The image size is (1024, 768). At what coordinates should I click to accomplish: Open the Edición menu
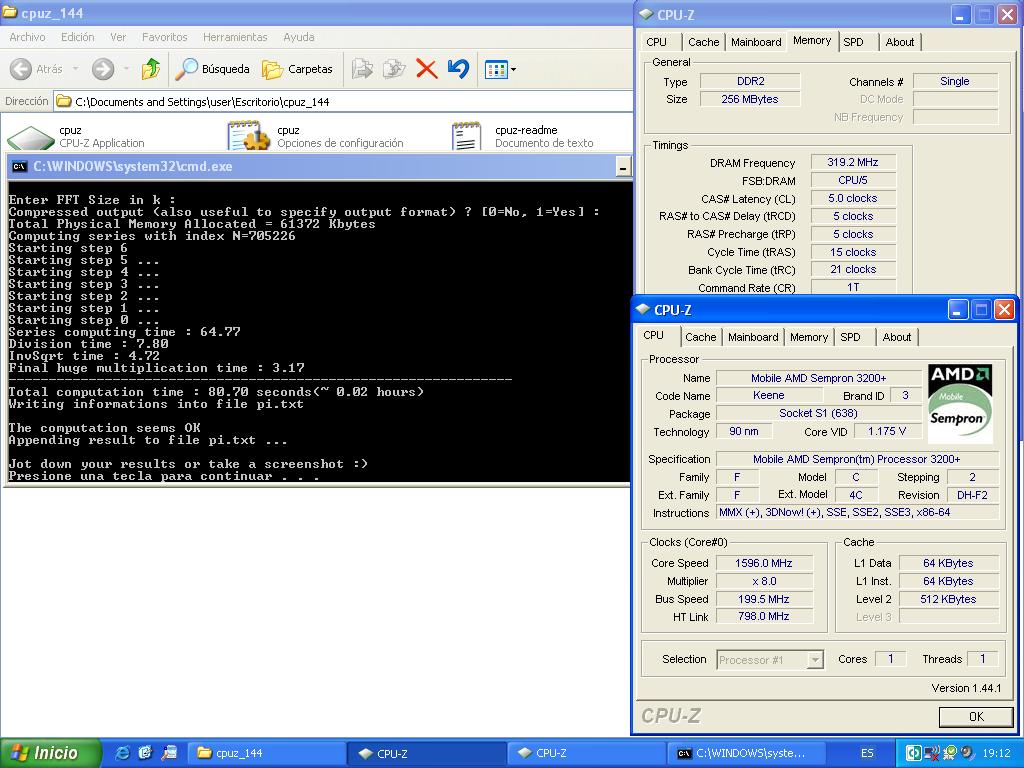coord(78,37)
